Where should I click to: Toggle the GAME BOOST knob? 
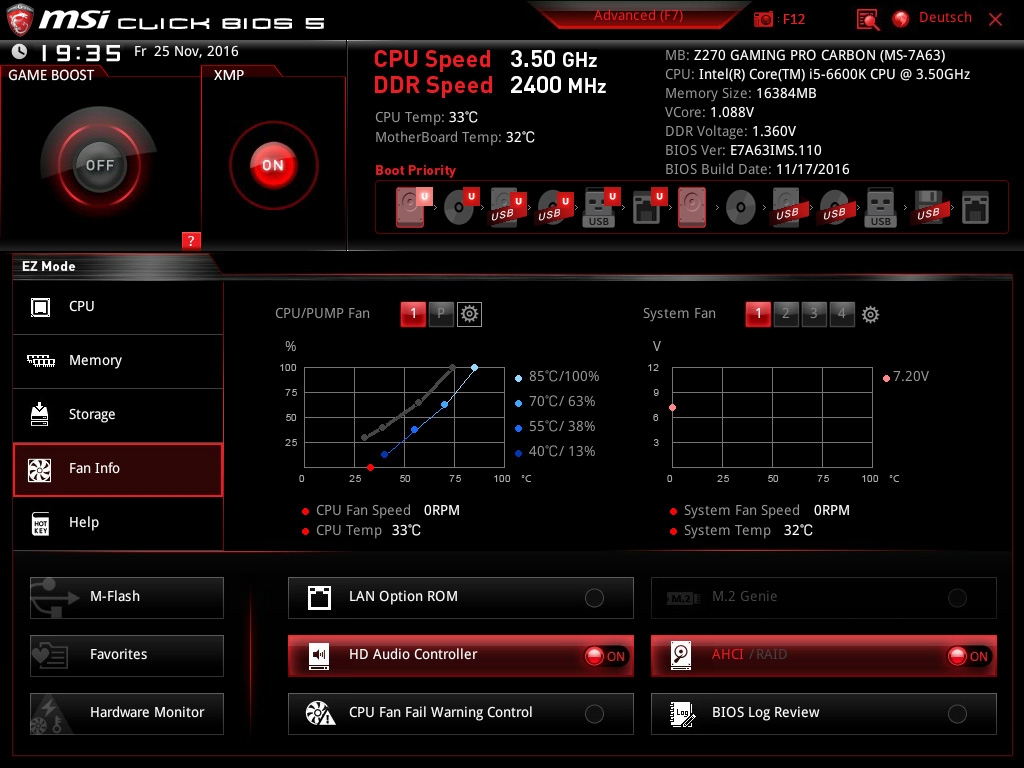point(99,165)
